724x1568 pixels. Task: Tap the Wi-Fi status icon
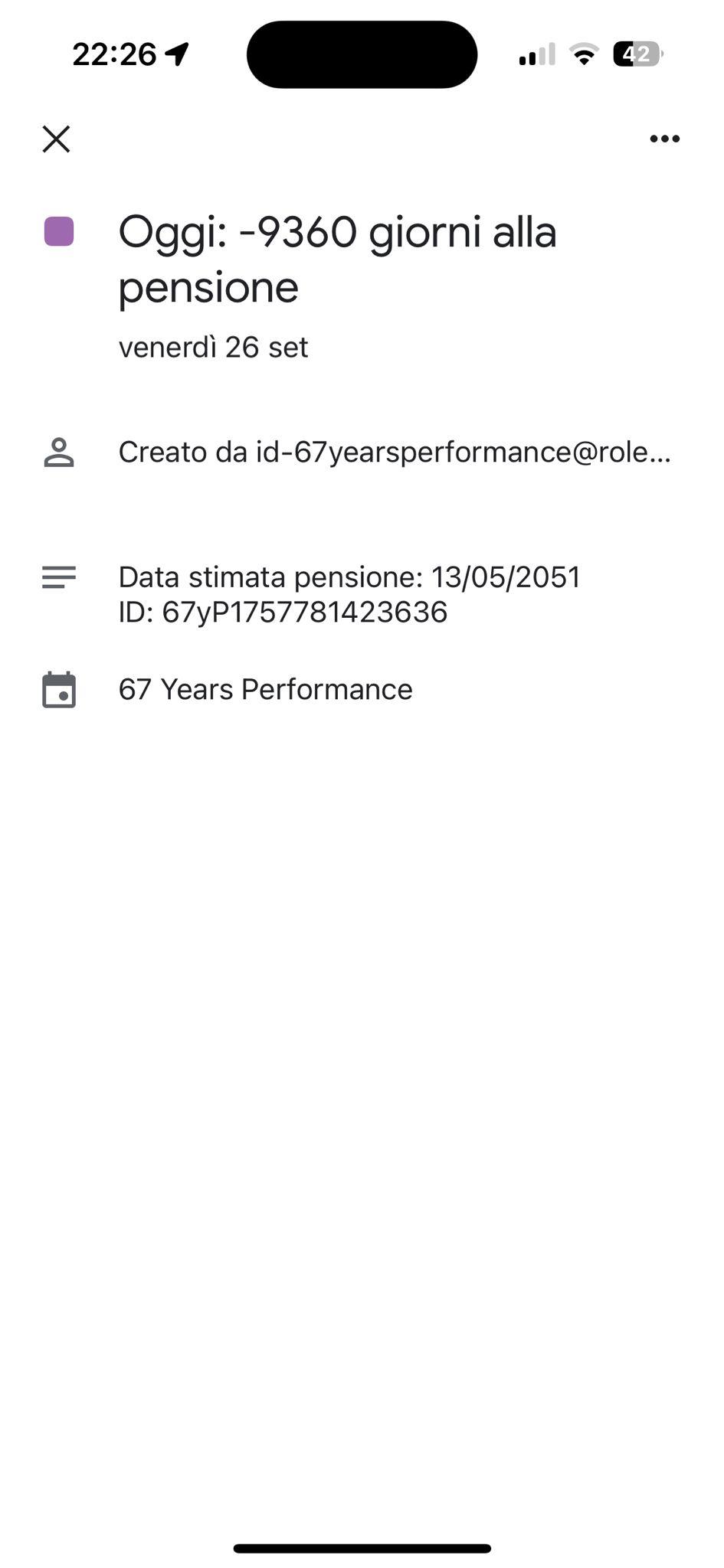(x=584, y=54)
